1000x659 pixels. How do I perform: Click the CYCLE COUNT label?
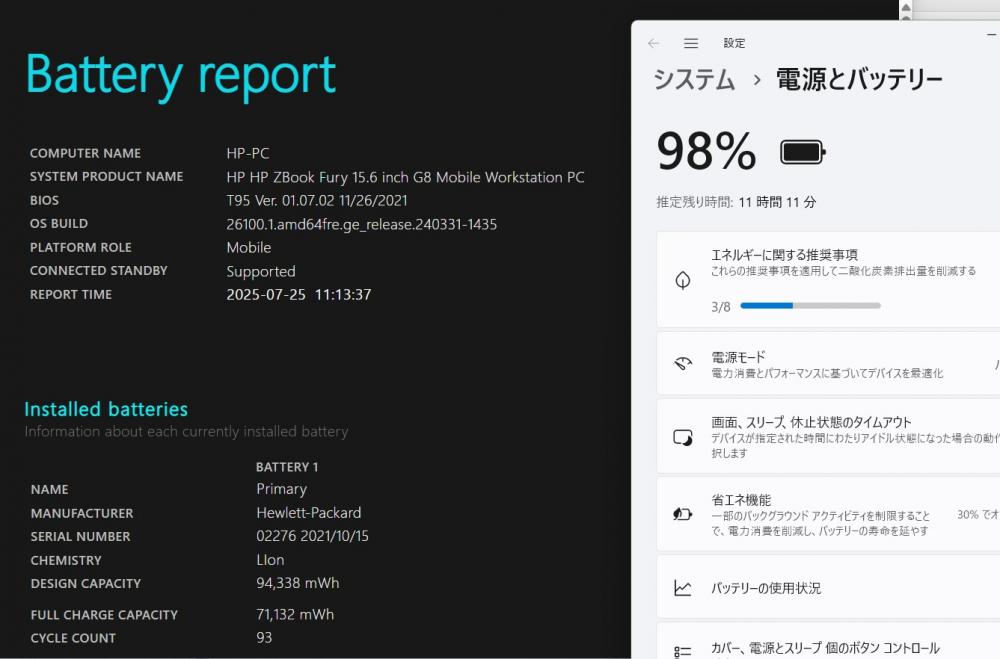click(73, 639)
